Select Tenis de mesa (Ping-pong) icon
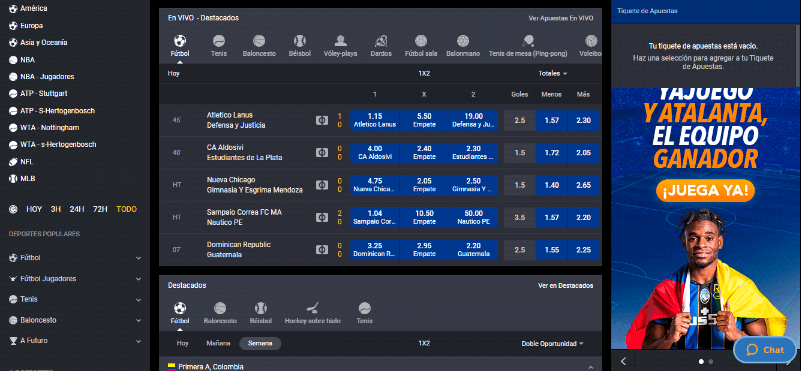Image resolution: width=801 pixels, height=371 pixels. [x=528, y=41]
